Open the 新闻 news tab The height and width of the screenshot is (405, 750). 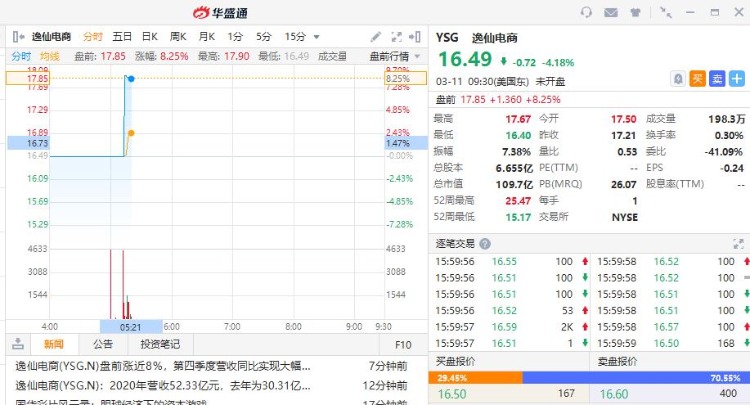(x=54, y=344)
